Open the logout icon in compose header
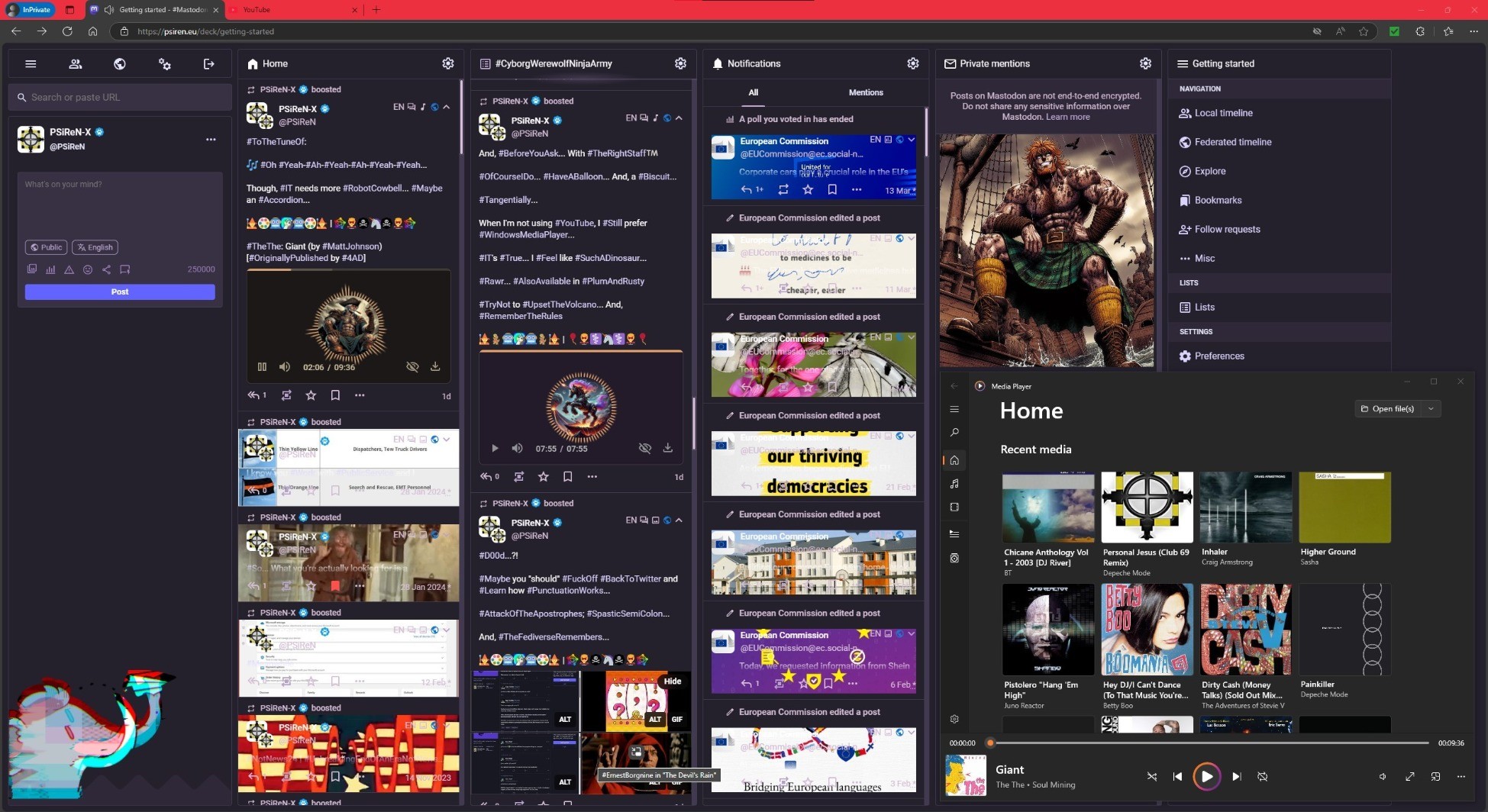The image size is (1488, 812). pyautogui.click(x=208, y=64)
